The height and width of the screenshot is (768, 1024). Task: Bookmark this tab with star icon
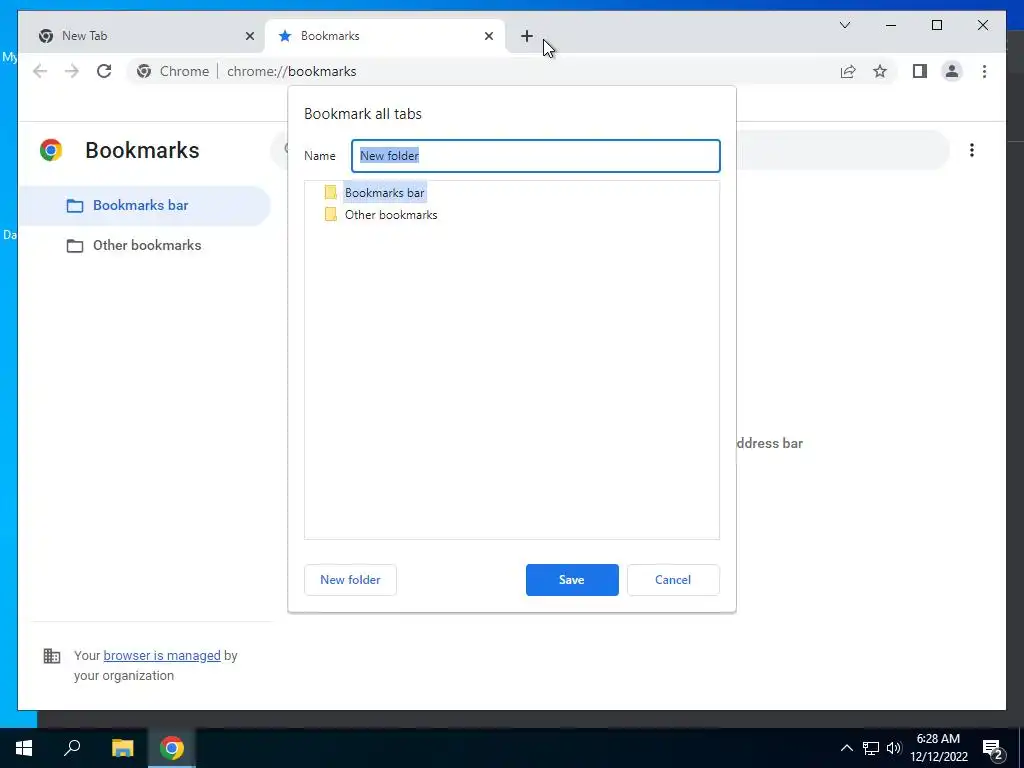pos(880,71)
